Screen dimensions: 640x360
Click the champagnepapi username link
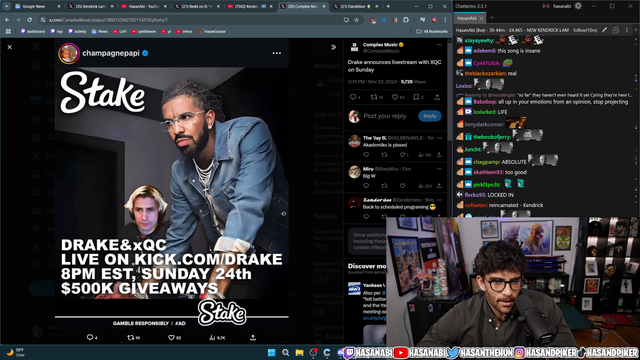click(111, 53)
